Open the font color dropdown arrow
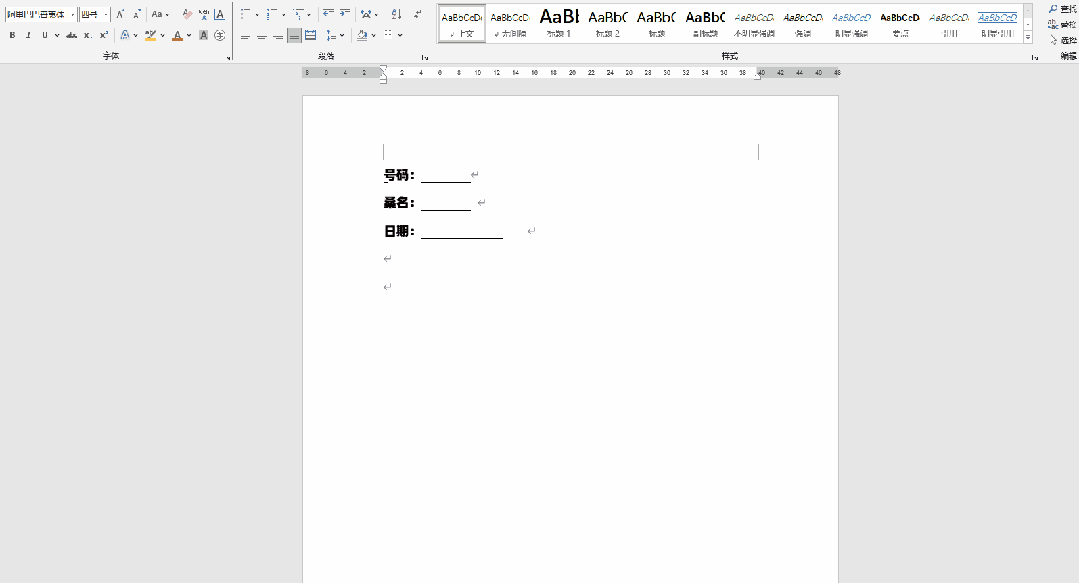Image resolution: width=1079 pixels, height=583 pixels. coord(190,36)
